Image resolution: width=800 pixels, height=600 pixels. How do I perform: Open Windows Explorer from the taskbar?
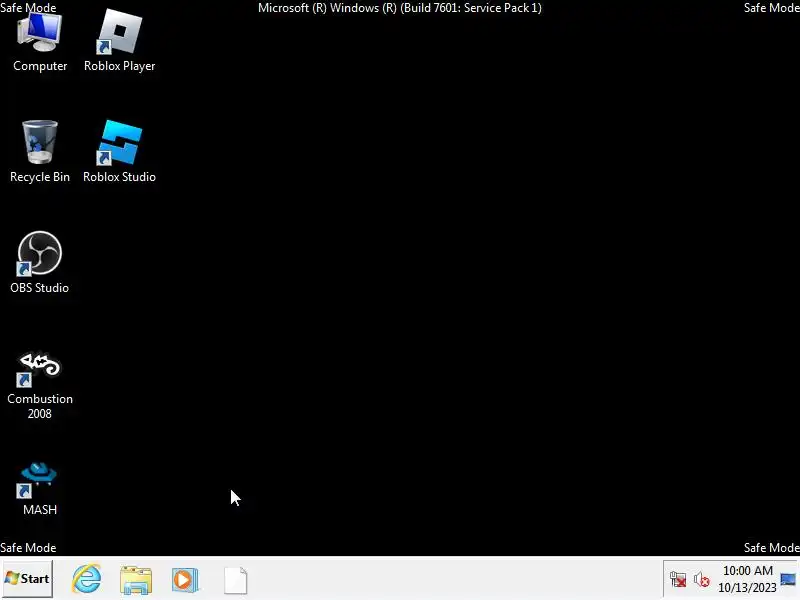coord(136,580)
